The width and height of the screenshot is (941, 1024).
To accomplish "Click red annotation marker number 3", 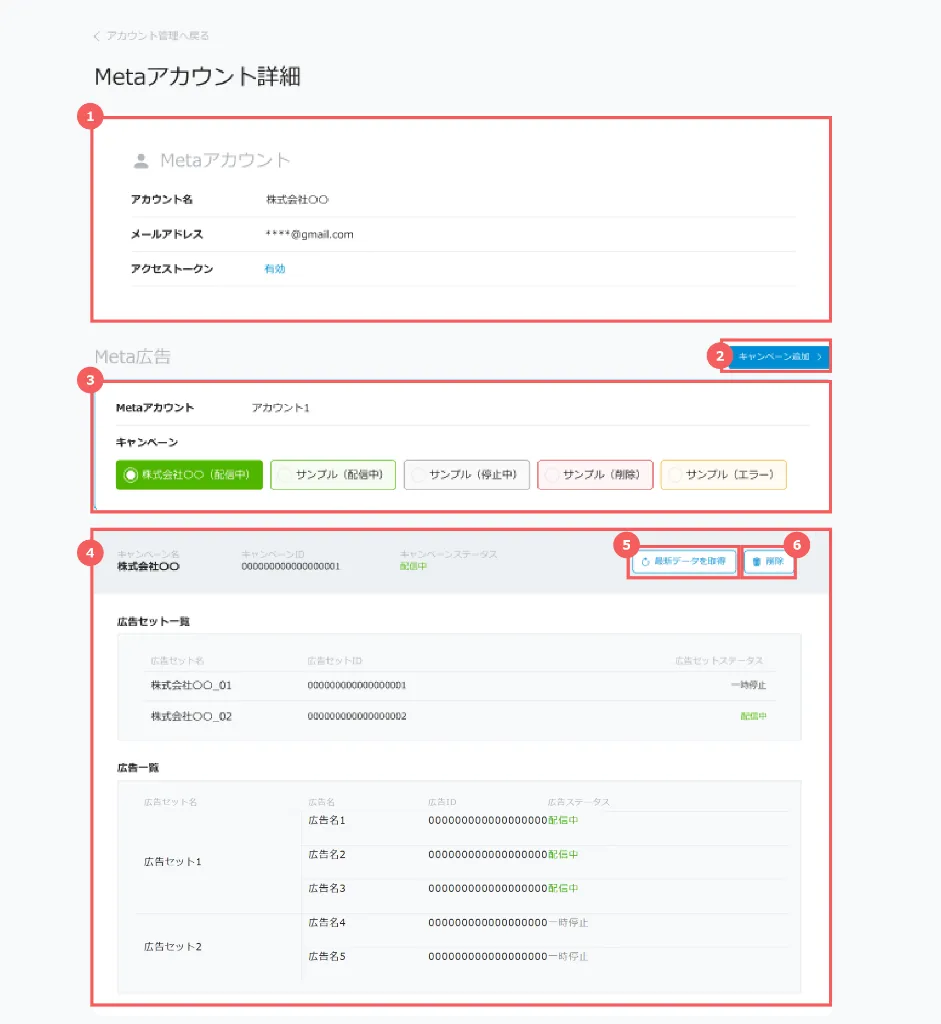I will click(91, 380).
